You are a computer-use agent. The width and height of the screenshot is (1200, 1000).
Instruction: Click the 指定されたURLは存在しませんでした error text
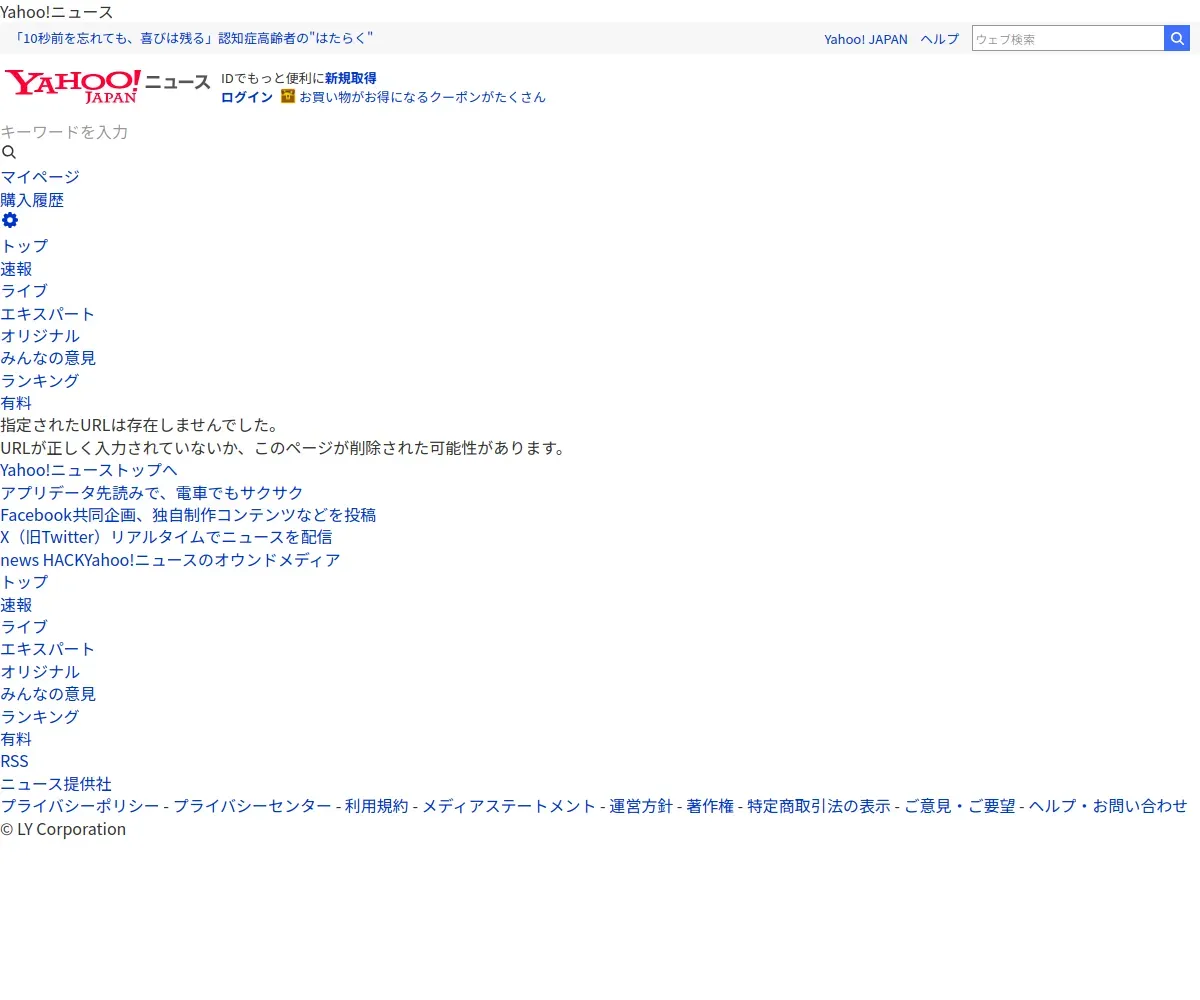pyautogui.click(x=140, y=425)
